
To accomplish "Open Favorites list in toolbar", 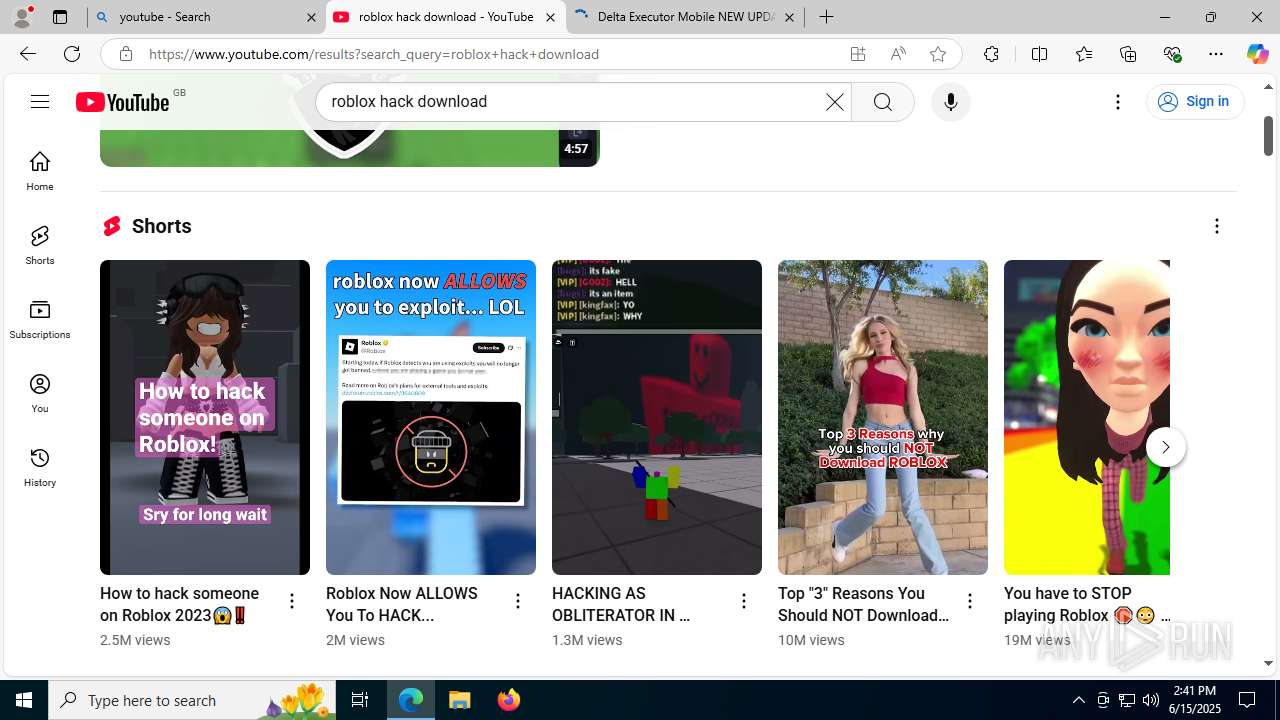I will click(x=1084, y=54).
